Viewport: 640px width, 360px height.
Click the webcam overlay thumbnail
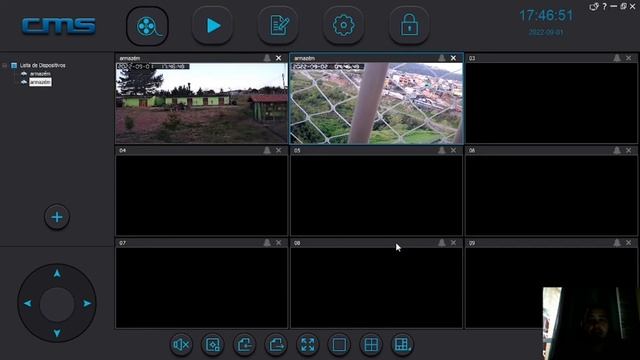(591, 323)
